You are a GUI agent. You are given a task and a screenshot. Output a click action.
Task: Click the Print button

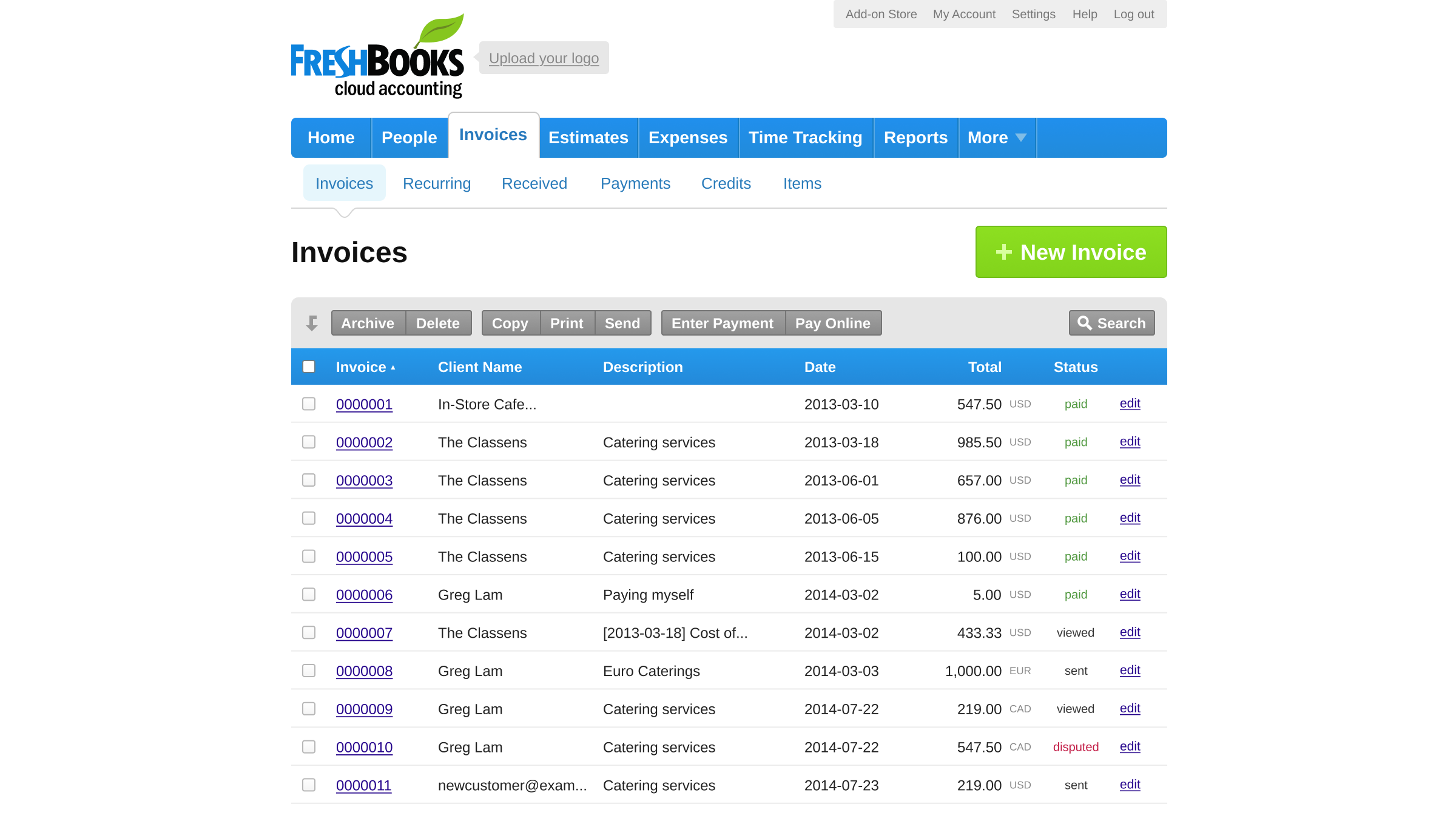[x=567, y=323]
